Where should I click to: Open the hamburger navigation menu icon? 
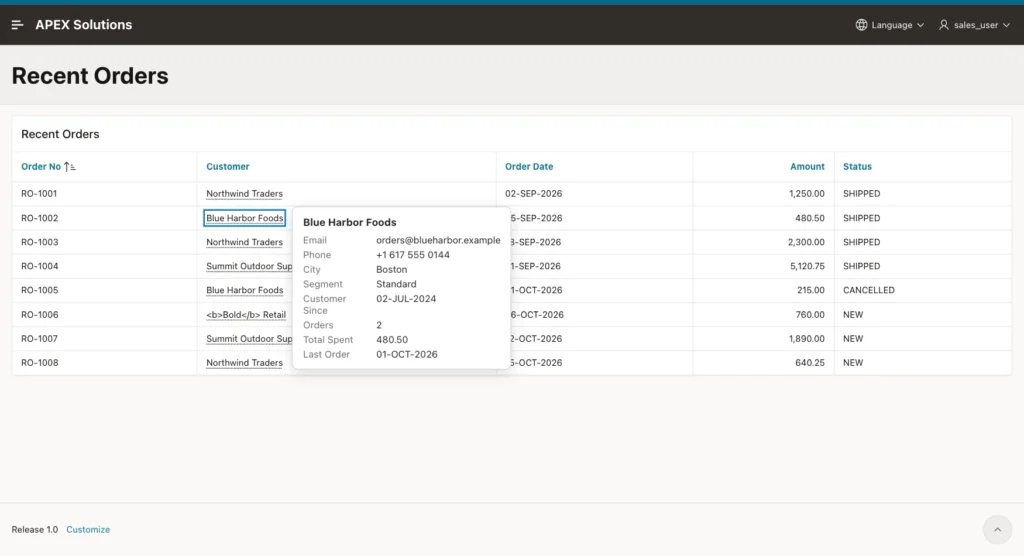pyautogui.click(x=18, y=25)
